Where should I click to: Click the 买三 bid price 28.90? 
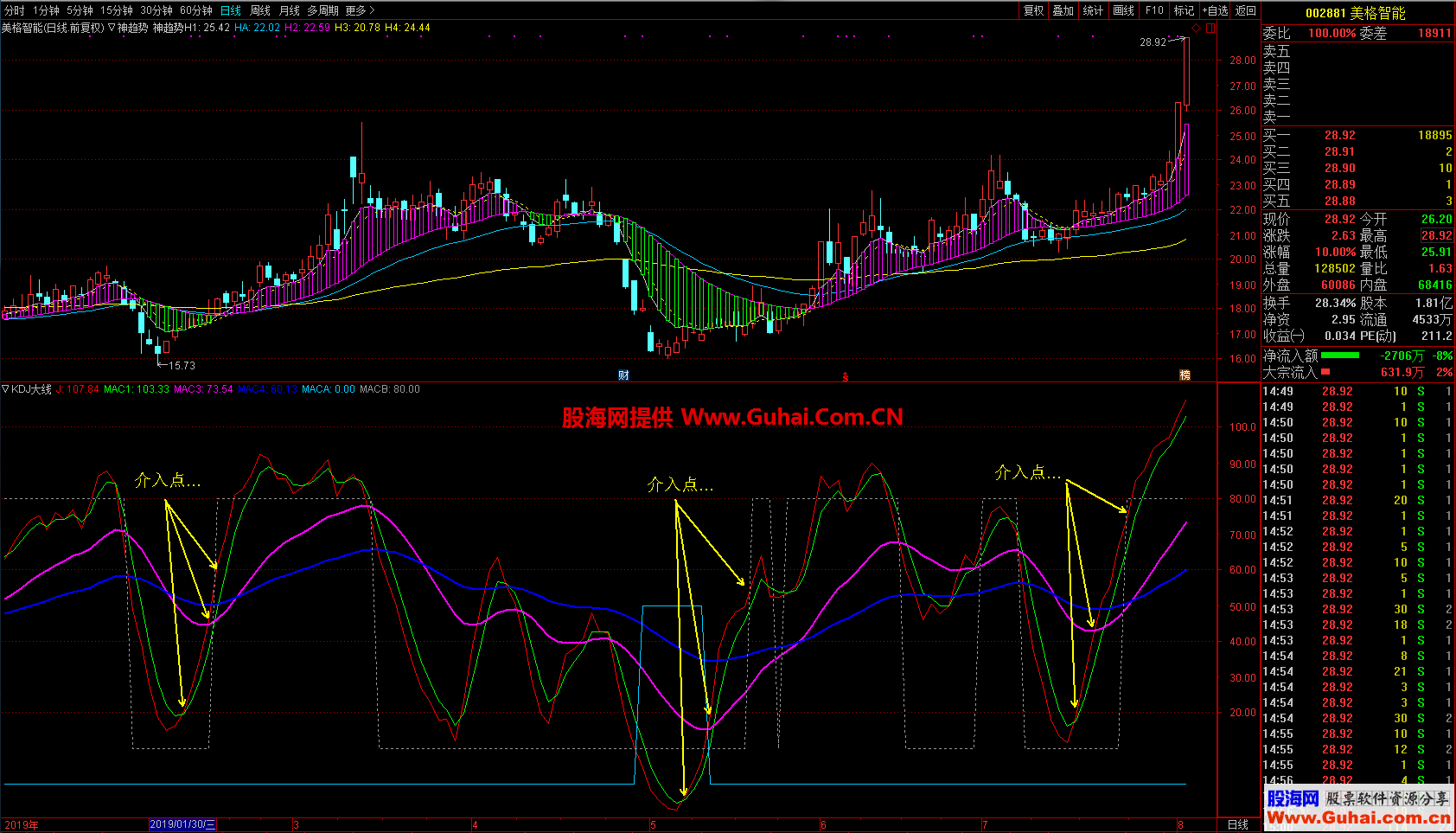pyautogui.click(x=1340, y=168)
